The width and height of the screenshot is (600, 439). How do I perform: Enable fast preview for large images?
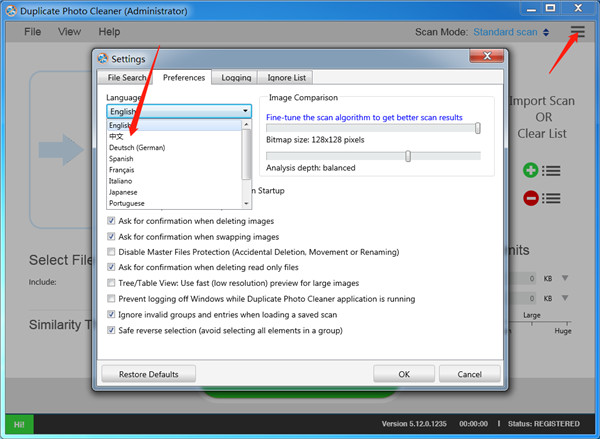tap(111, 283)
